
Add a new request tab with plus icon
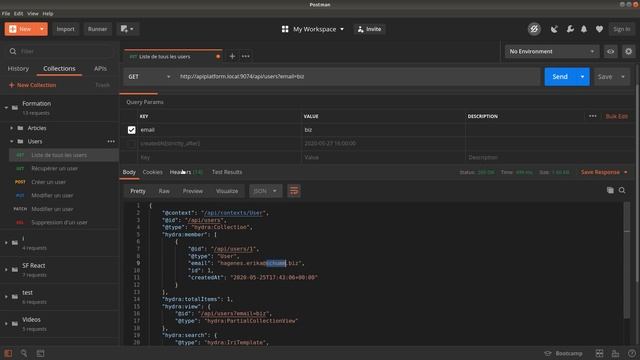coord(232,56)
